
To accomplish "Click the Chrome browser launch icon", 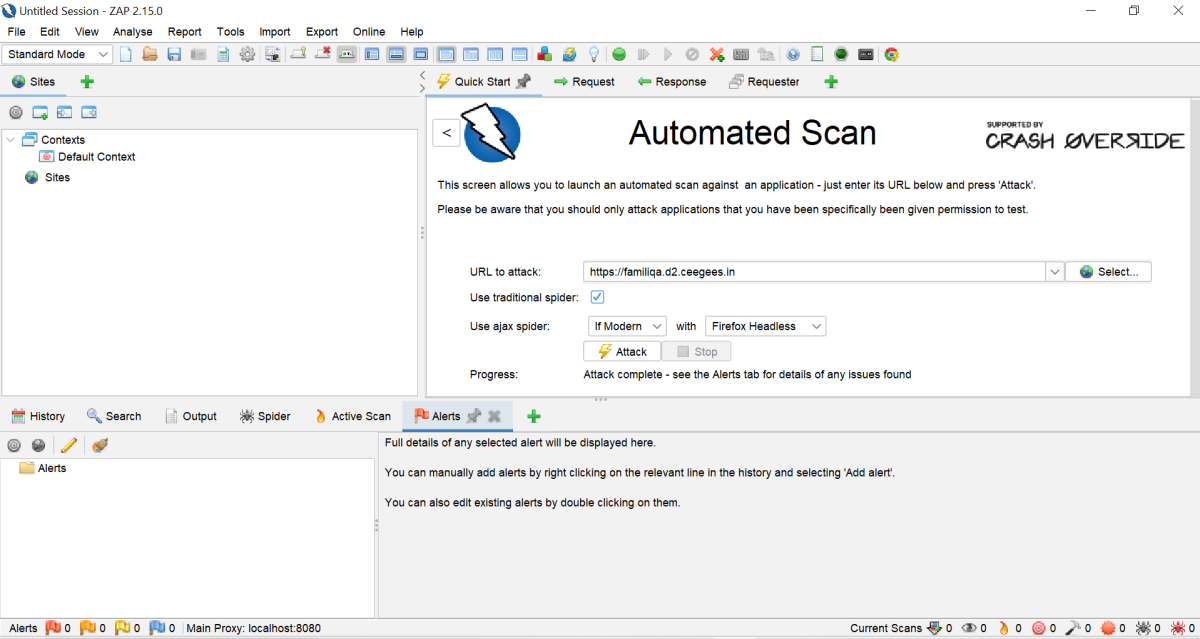I will coord(891,54).
